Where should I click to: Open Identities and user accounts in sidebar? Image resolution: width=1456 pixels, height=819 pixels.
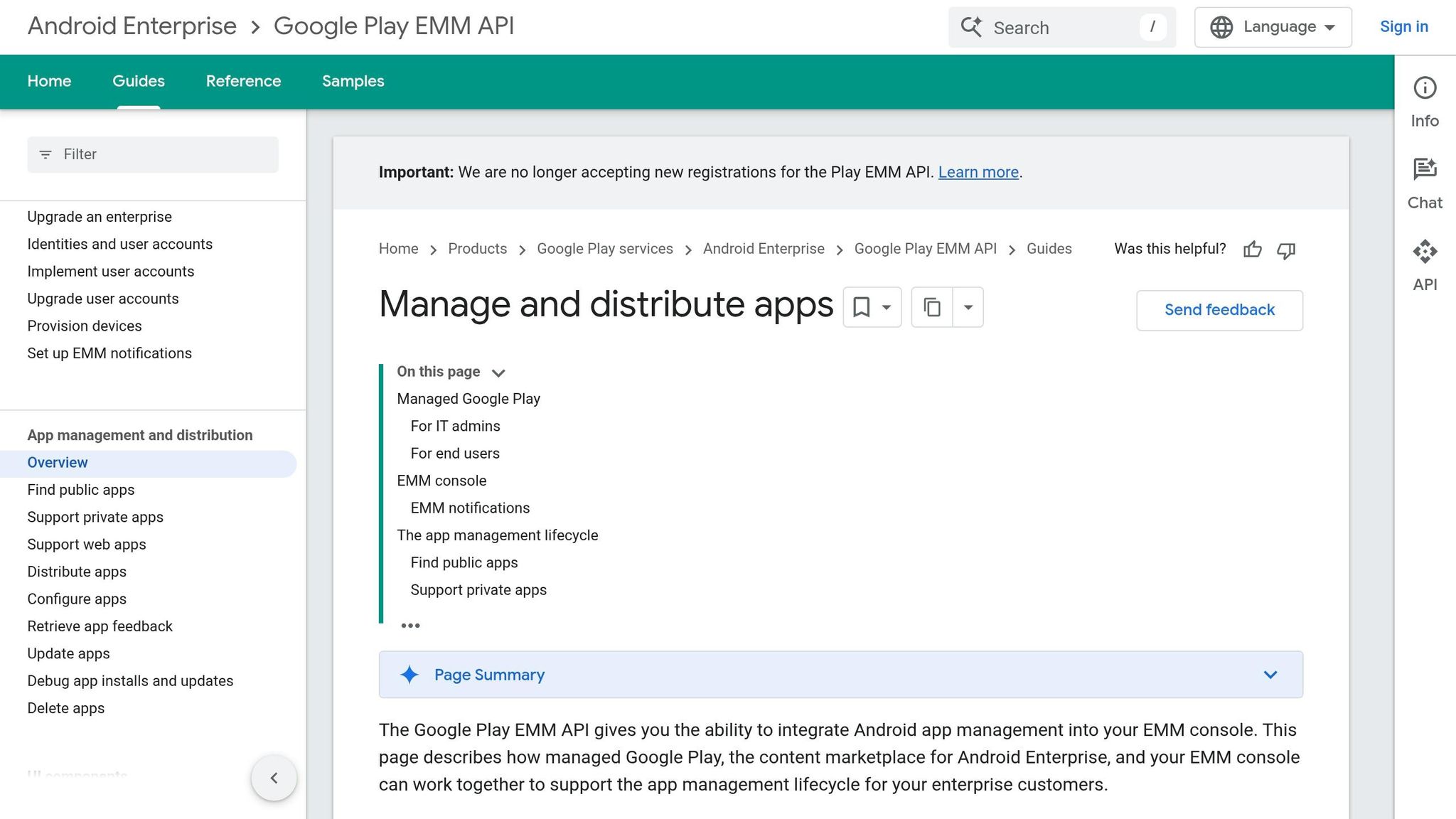pos(119,244)
